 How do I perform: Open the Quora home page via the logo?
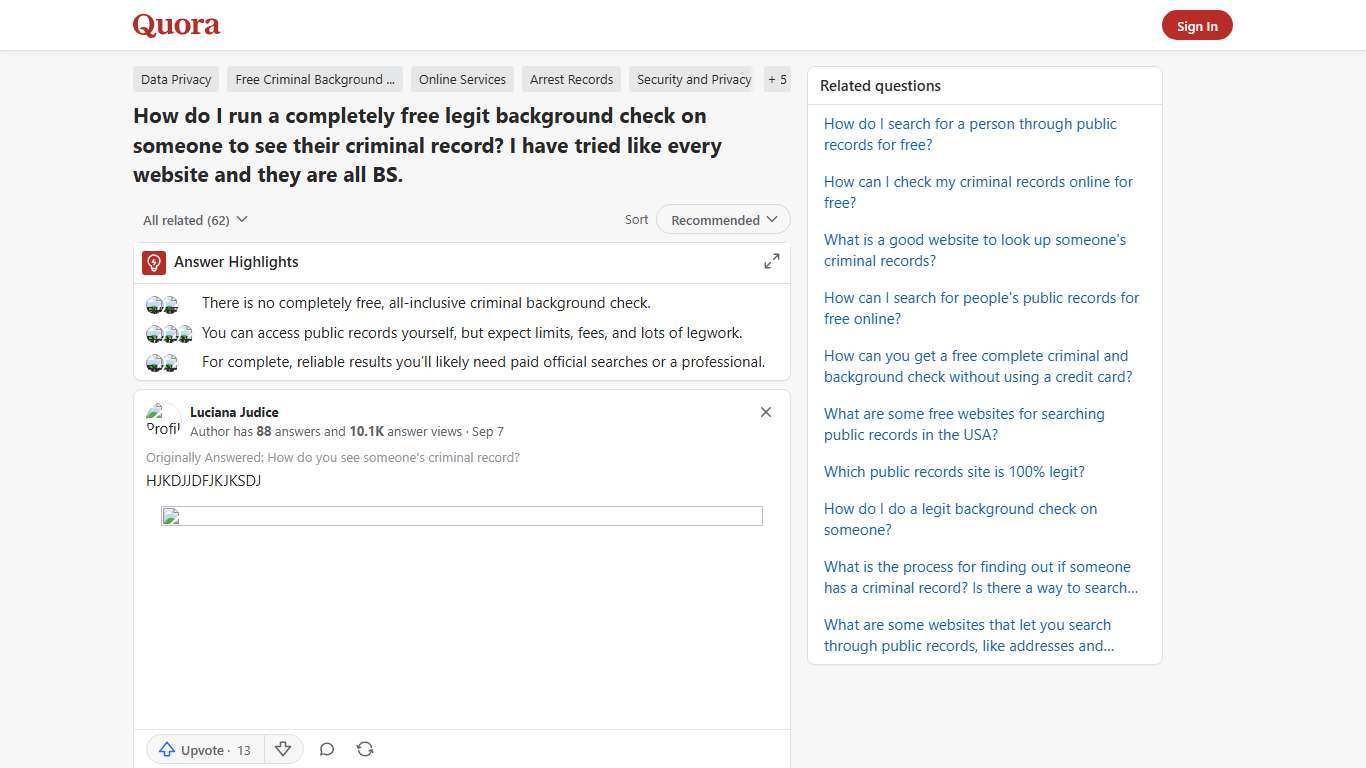pos(175,25)
